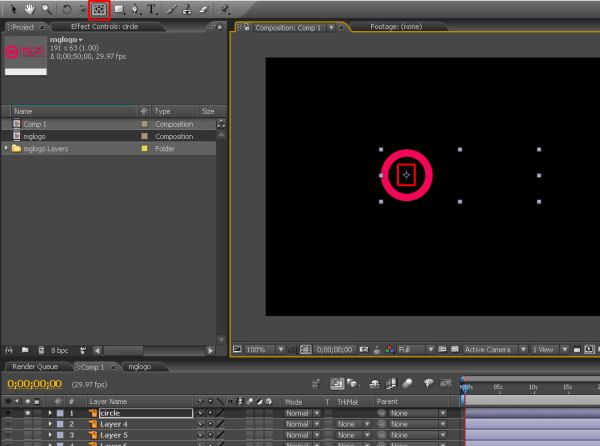This screenshot has height=446, width=600.
Task: Enable Motion Blur timeline switch
Action: [x=407, y=383]
